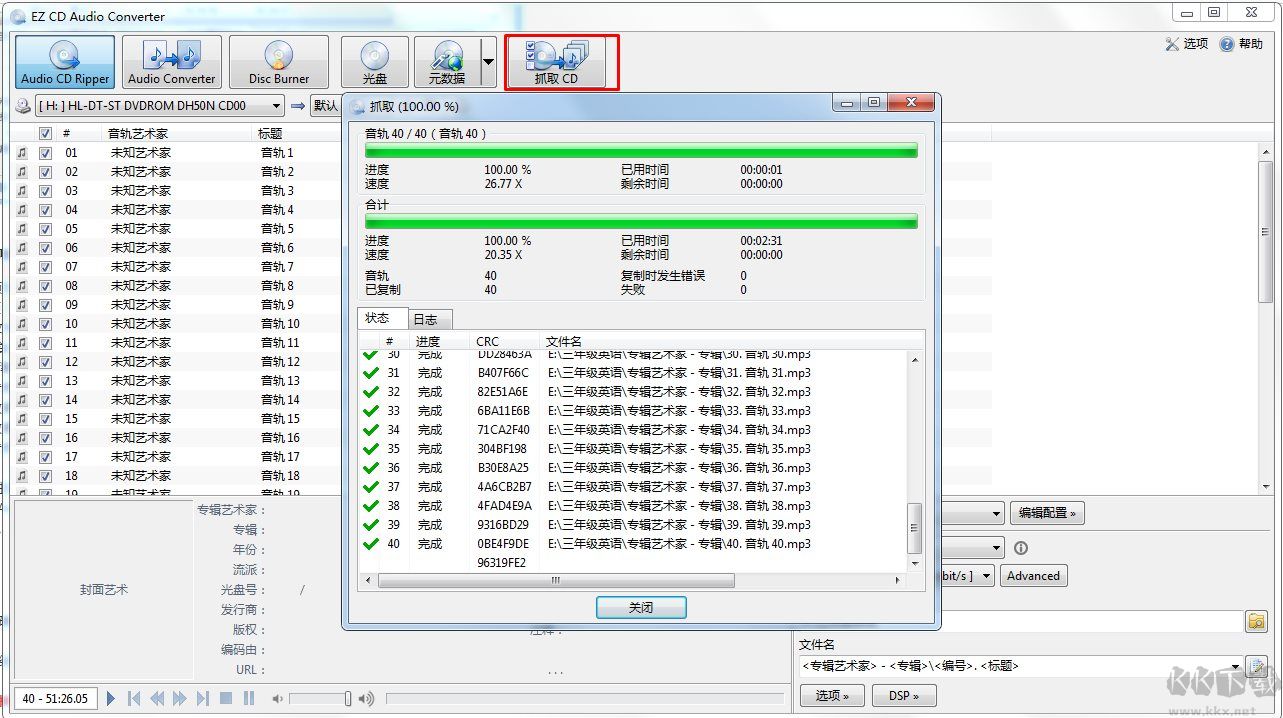Uncheck track 12 in the track list
The image size is (1283, 718).
pyautogui.click(x=46, y=361)
